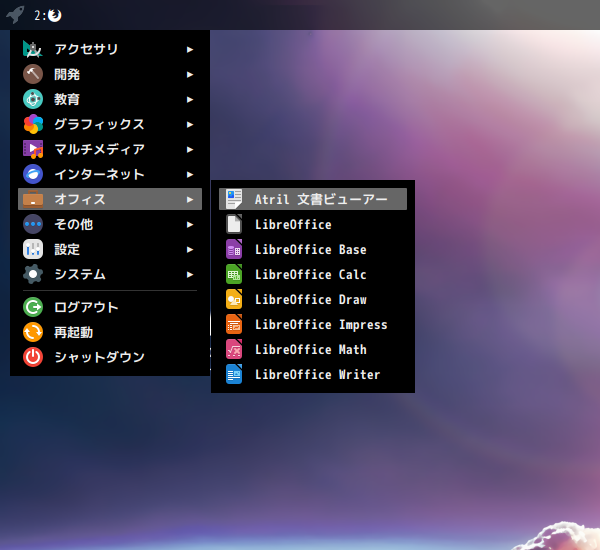Click the plain LibreOffice label
The width and height of the screenshot is (600, 550).
[x=293, y=224]
